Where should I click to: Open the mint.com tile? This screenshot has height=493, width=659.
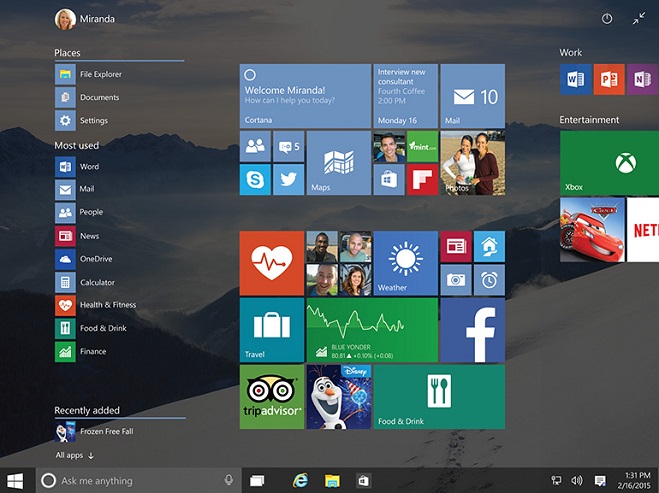[422, 146]
